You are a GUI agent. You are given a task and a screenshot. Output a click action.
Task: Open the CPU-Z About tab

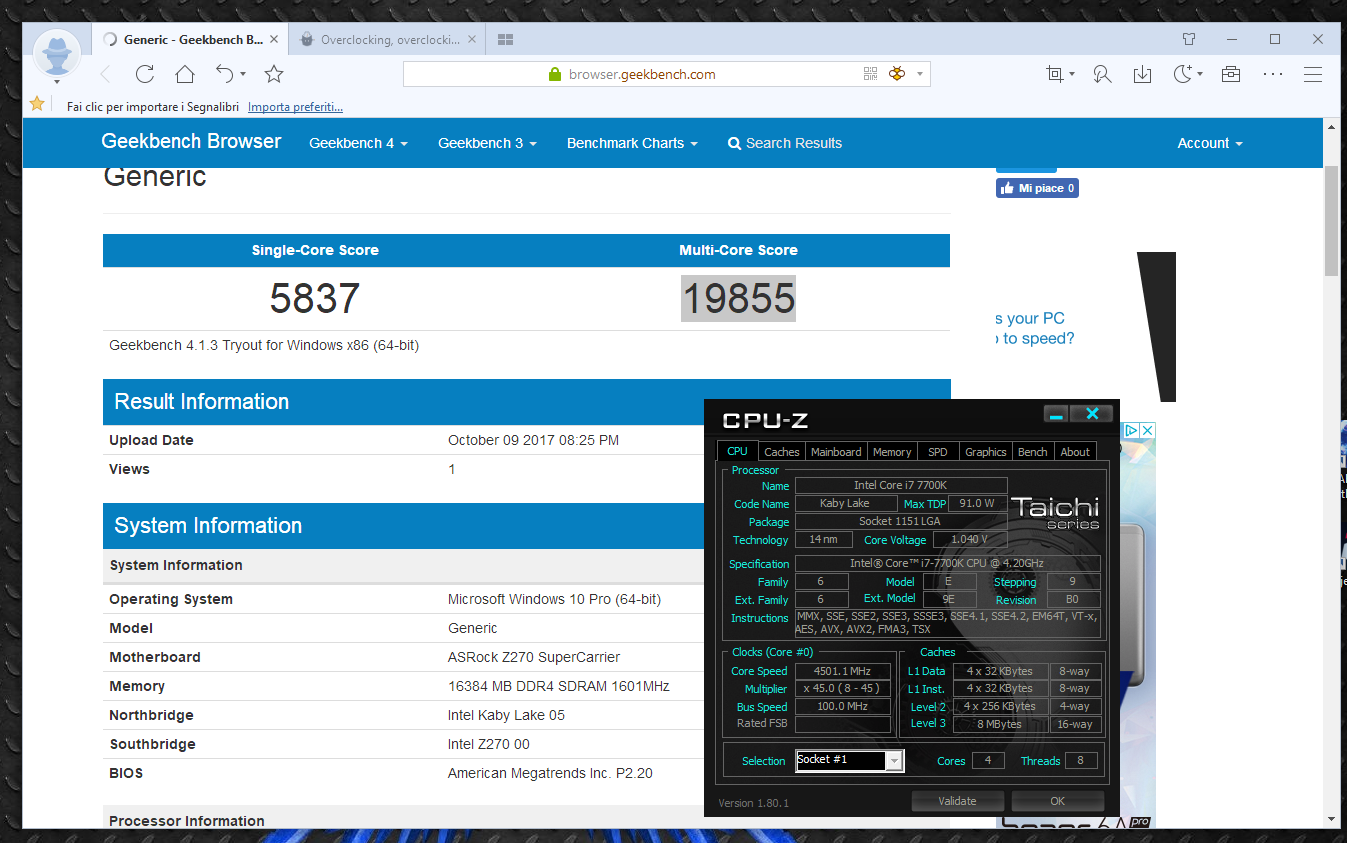coord(1075,452)
